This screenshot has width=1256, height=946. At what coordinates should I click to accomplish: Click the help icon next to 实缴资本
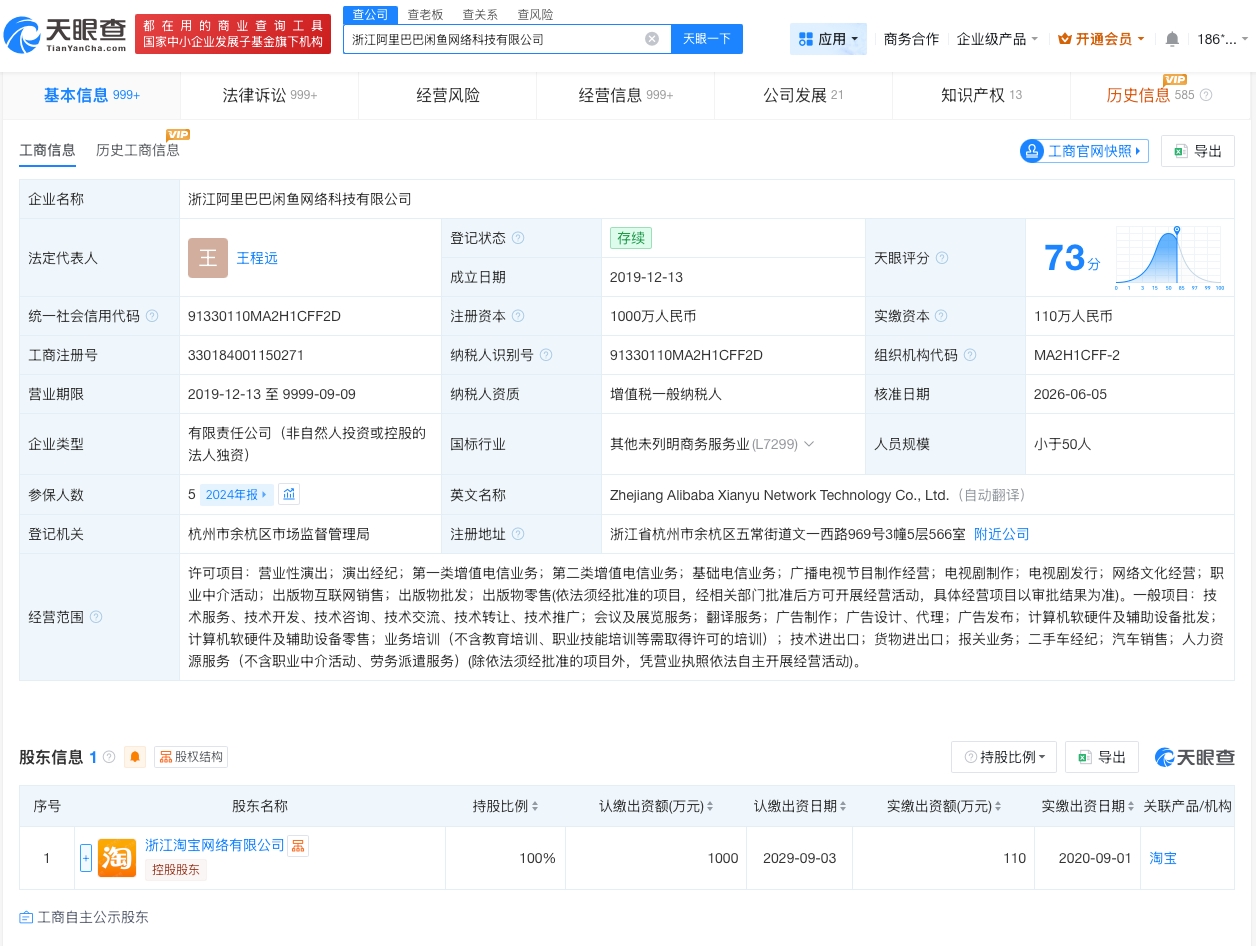pos(942,316)
